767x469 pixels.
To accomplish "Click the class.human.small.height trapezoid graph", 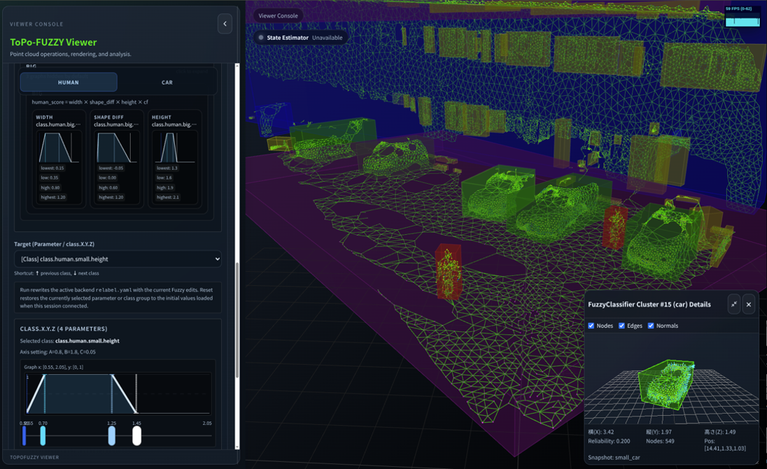I will tap(118, 393).
